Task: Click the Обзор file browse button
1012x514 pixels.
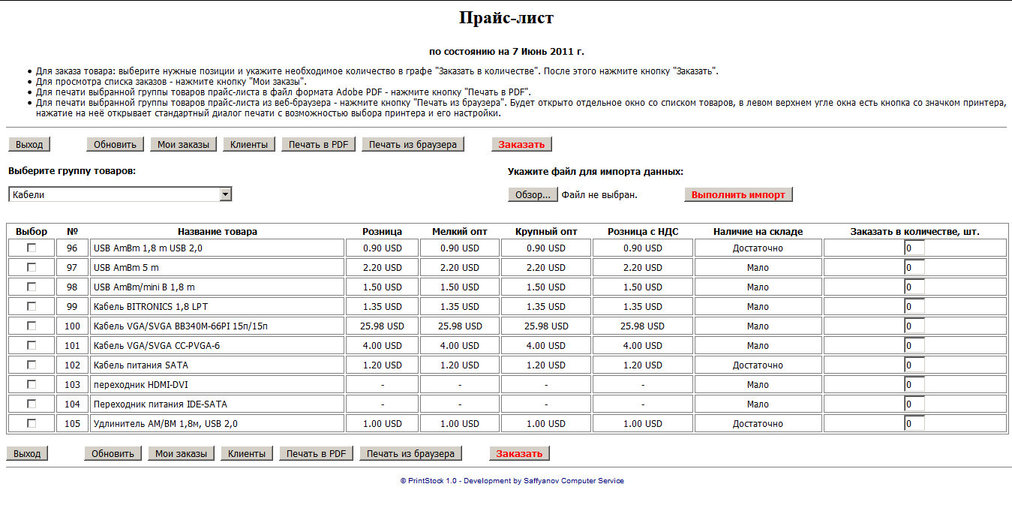Action: (533, 194)
